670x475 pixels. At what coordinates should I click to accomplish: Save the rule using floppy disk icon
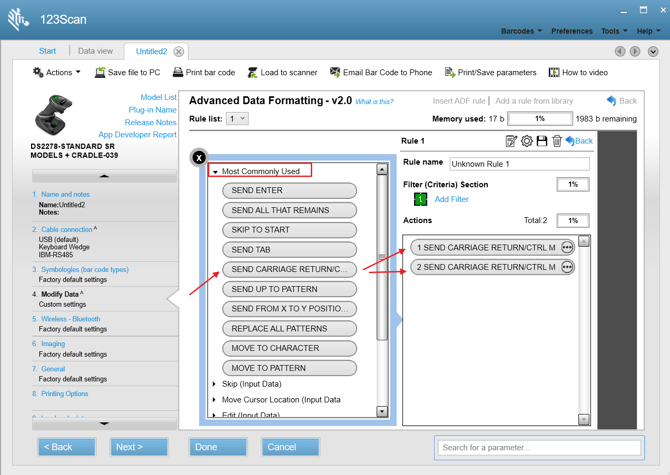[541, 141]
